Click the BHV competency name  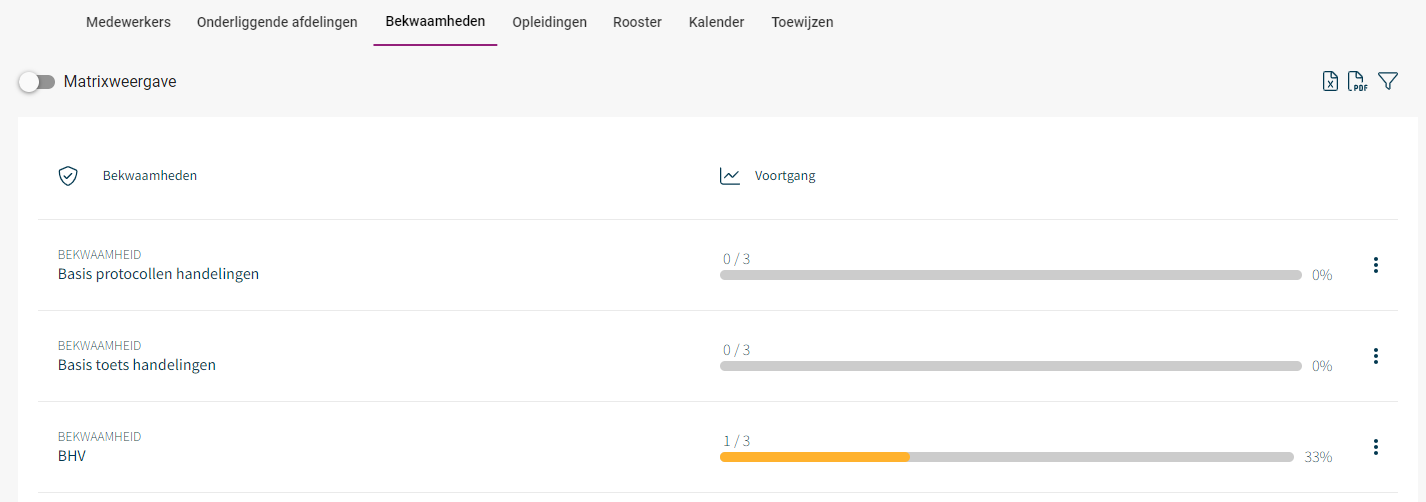coord(72,456)
